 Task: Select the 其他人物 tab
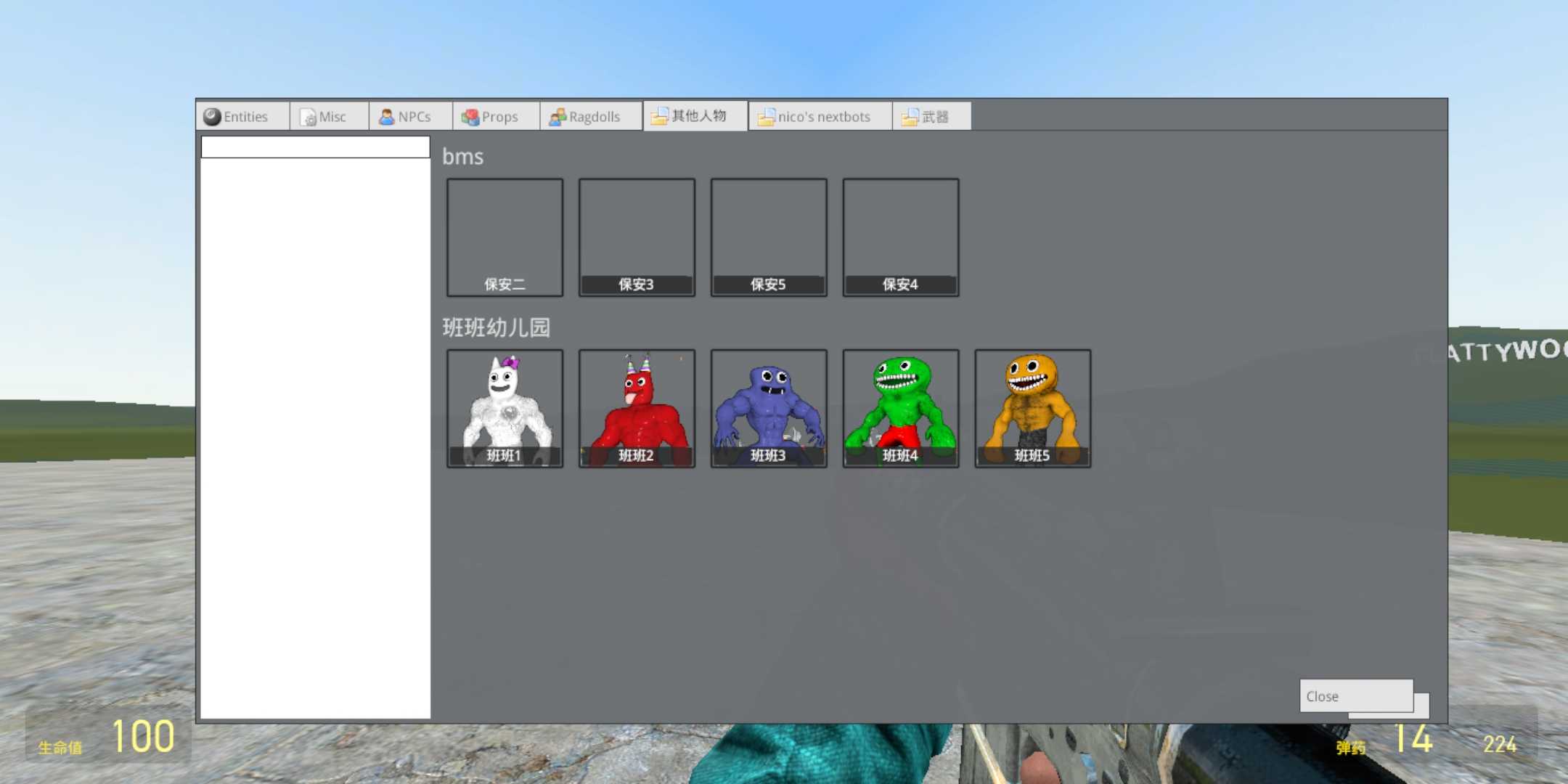(695, 115)
